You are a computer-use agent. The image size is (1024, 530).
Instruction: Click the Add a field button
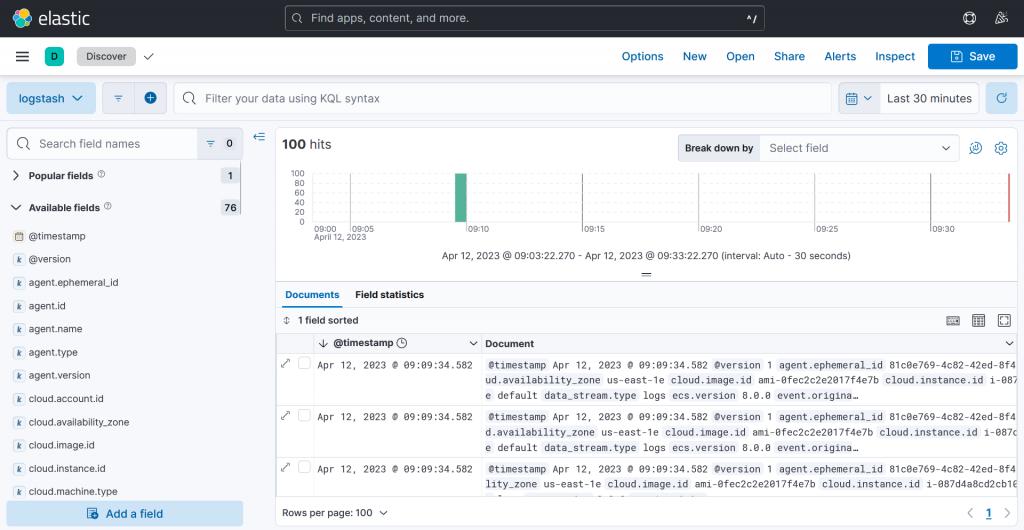tap(125, 514)
